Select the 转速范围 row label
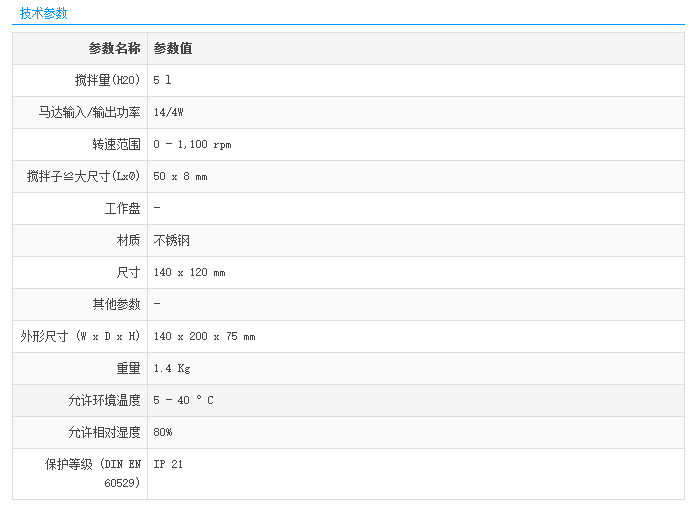 (116, 144)
